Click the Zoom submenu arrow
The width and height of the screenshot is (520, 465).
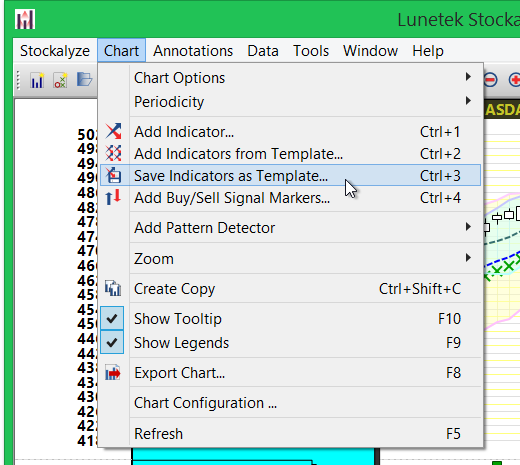[468, 257]
